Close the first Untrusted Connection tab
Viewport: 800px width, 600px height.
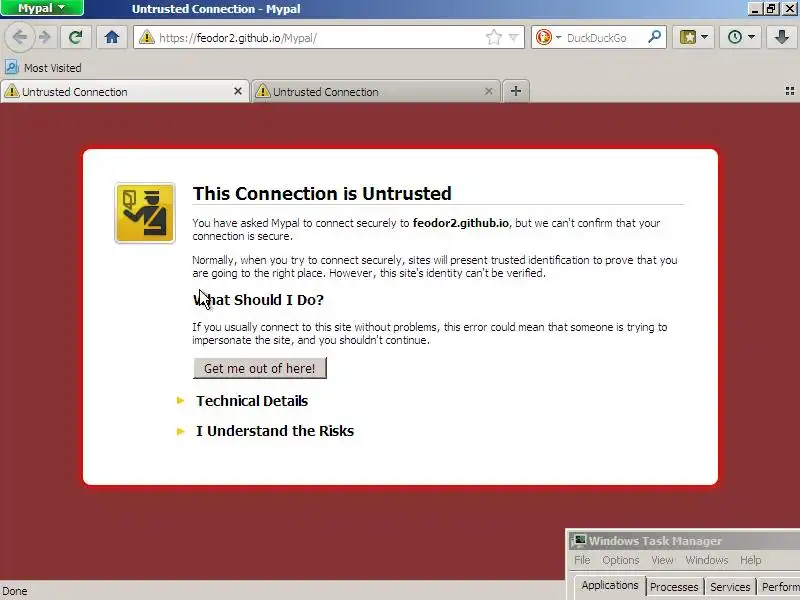(238, 91)
